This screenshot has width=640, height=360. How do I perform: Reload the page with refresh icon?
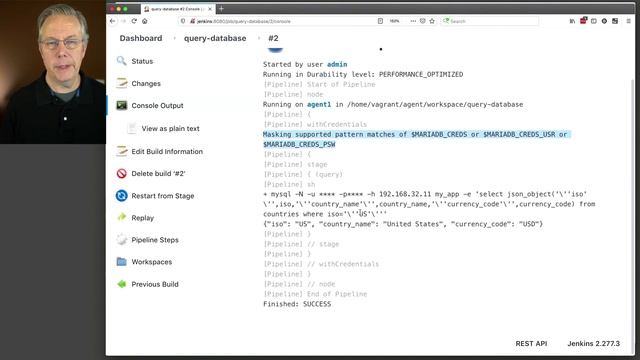pos(134,21)
